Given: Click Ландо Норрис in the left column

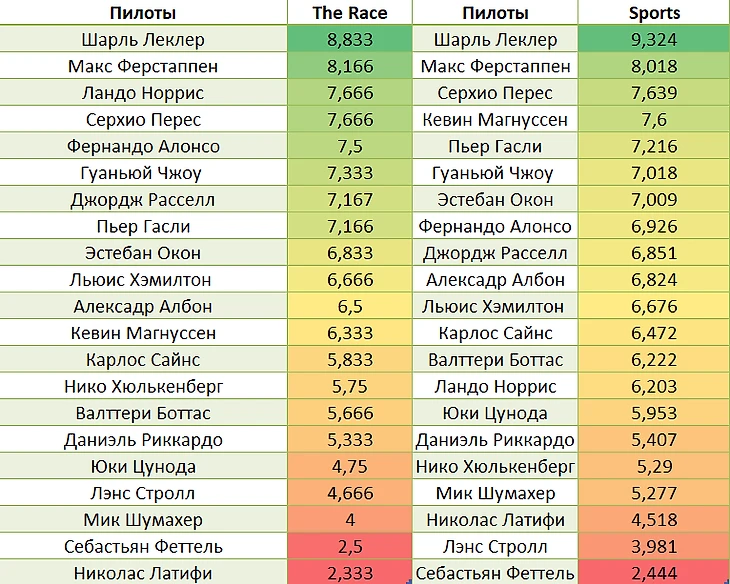Looking at the screenshot, I should (144, 93).
